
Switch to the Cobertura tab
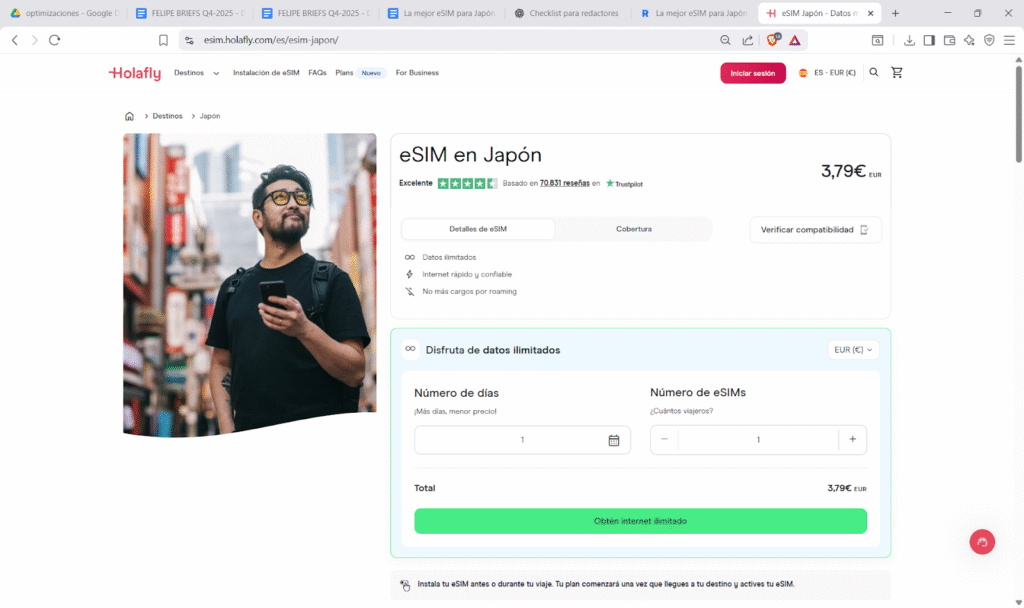(633, 229)
